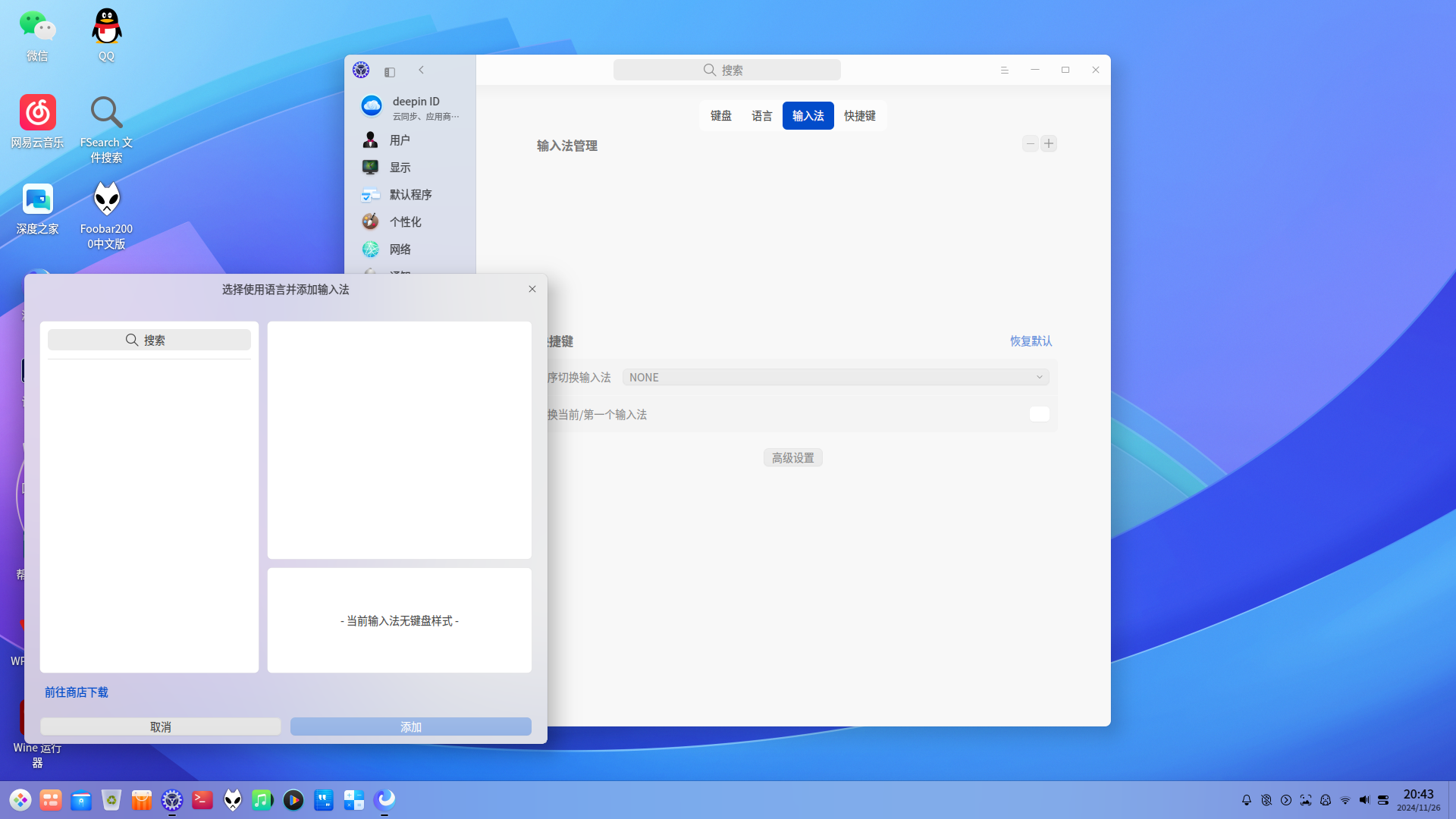The width and height of the screenshot is (1456, 819).
Task: Click the Wi-Fi icon in system tray
Action: (1345, 800)
